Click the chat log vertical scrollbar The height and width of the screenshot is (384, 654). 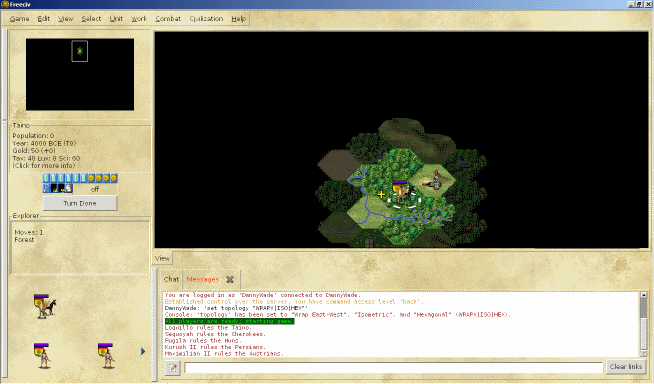[x=644, y=324]
